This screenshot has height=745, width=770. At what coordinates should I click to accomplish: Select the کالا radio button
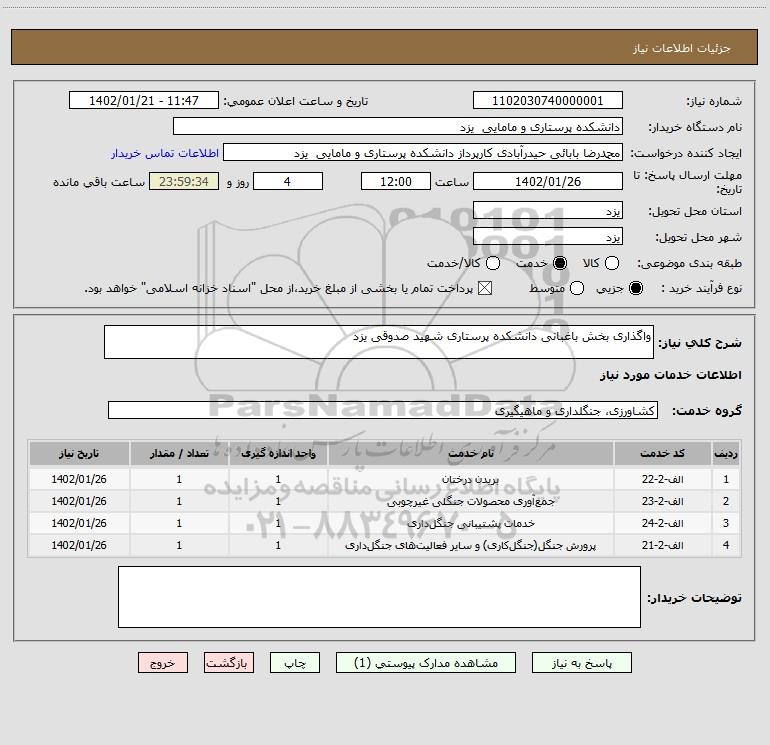click(612, 263)
